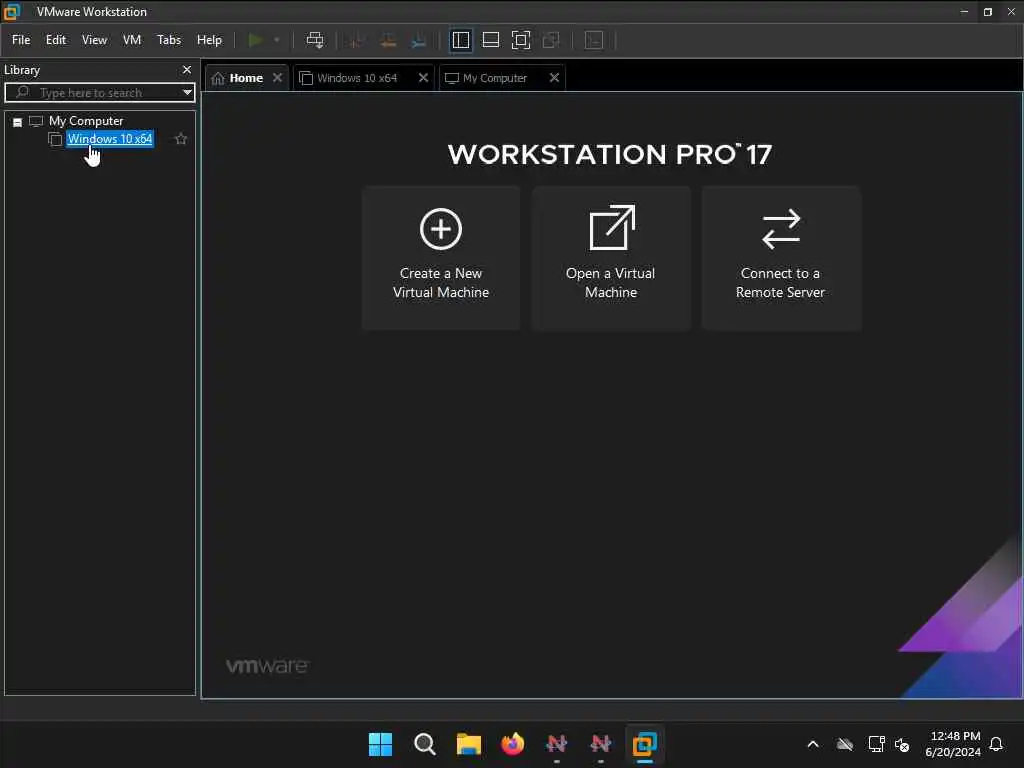The height and width of the screenshot is (768, 1024).
Task: Click the VM icon beside Windows 10 x64
Action: tap(55, 139)
